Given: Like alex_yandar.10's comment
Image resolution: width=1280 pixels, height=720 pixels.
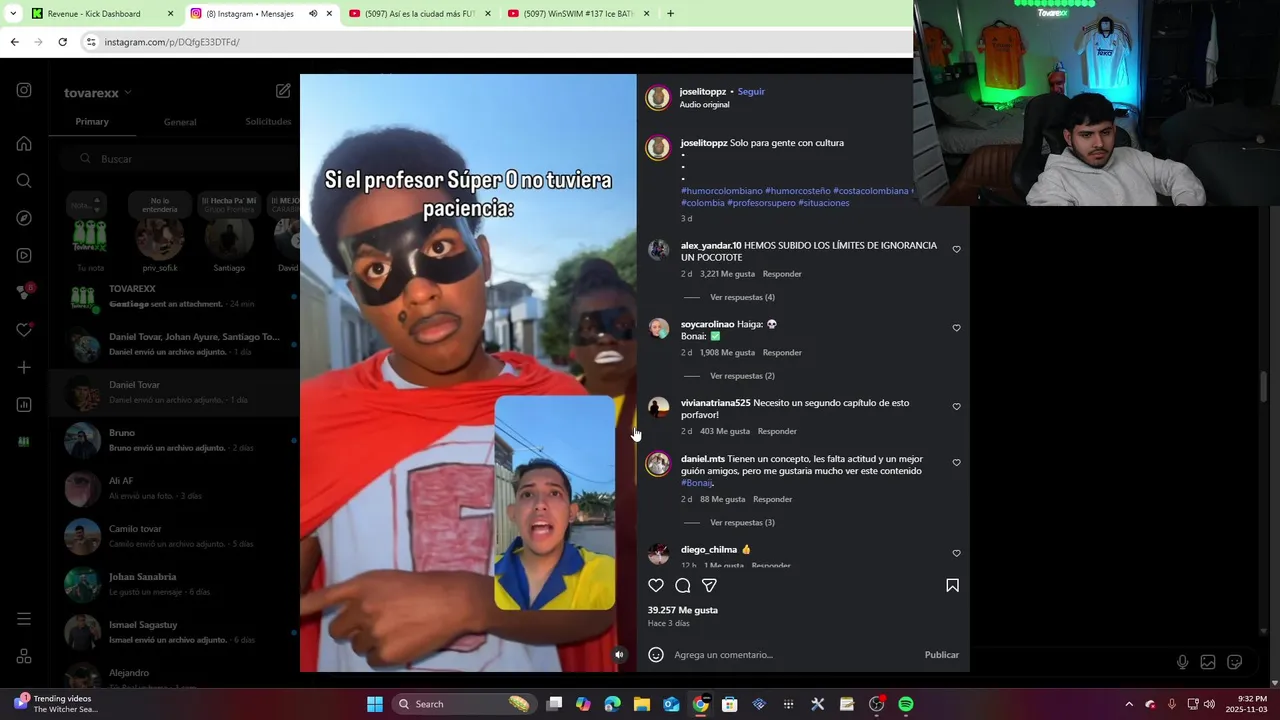Looking at the screenshot, I should 956,249.
